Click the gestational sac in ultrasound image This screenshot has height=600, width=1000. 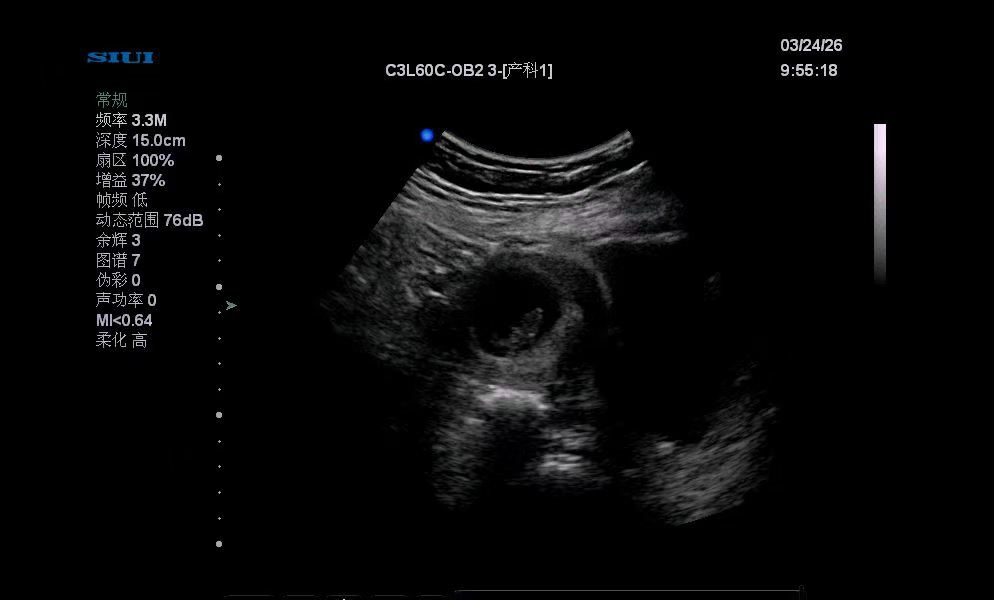525,312
